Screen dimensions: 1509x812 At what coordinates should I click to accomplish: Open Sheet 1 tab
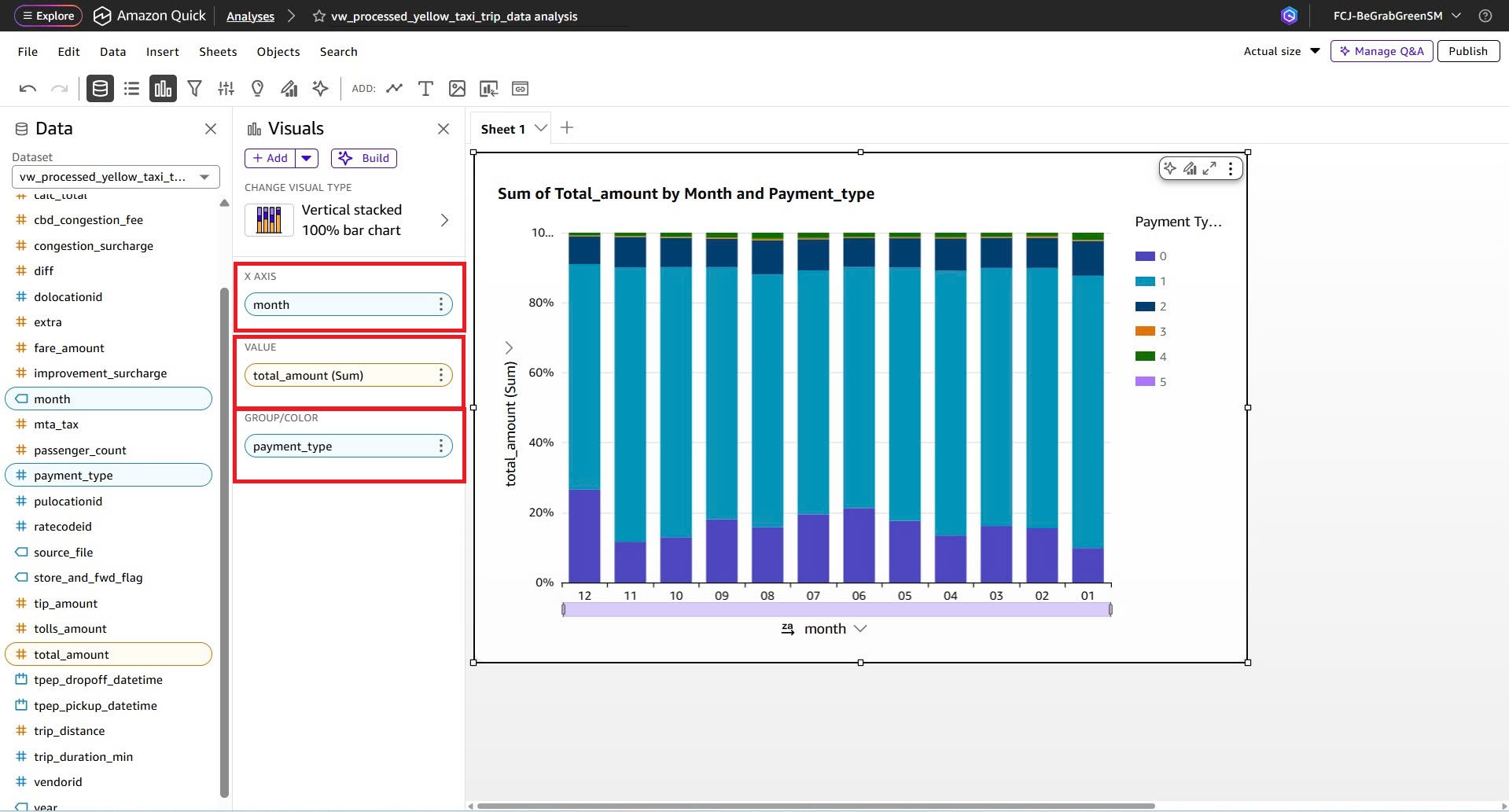coord(502,129)
